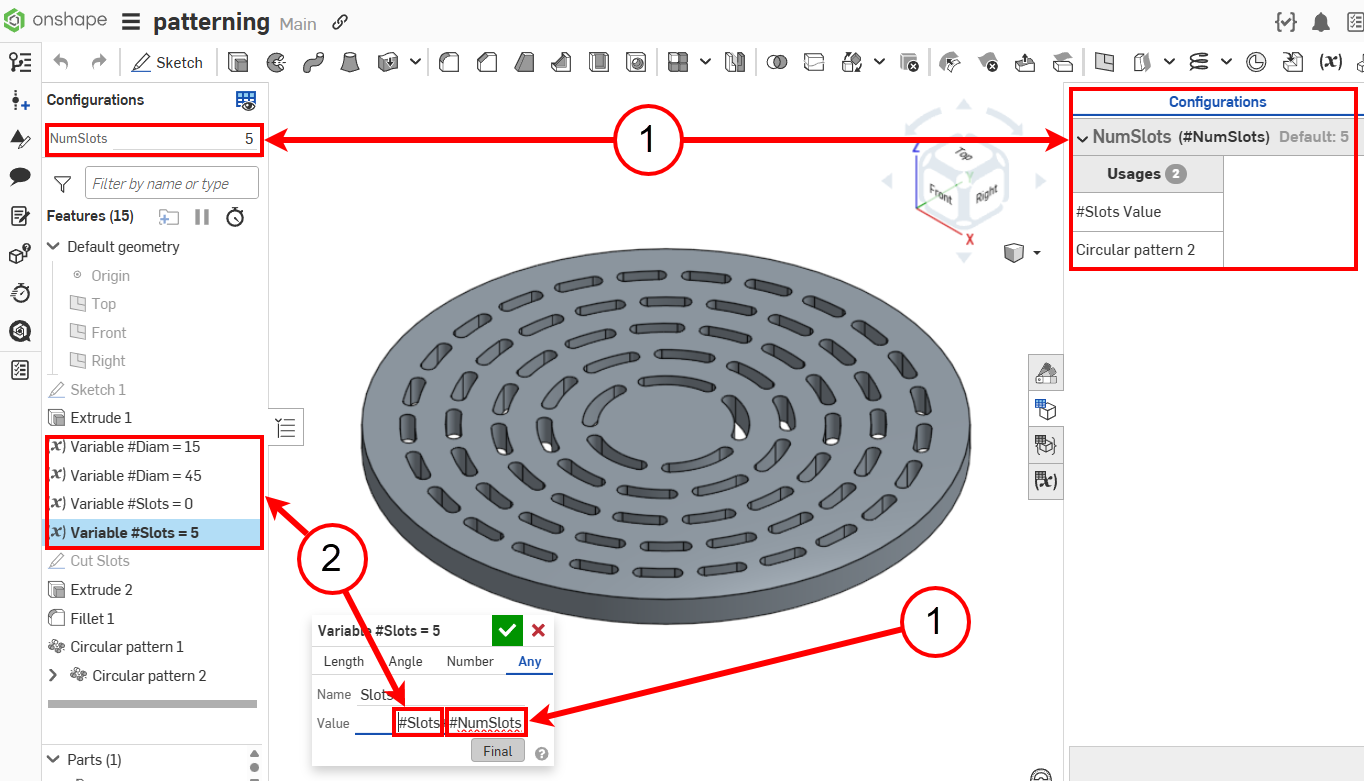Switch to the Number variable type tab
Image resolution: width=1364 pixels, height=781 pixels.
(470, 661)
